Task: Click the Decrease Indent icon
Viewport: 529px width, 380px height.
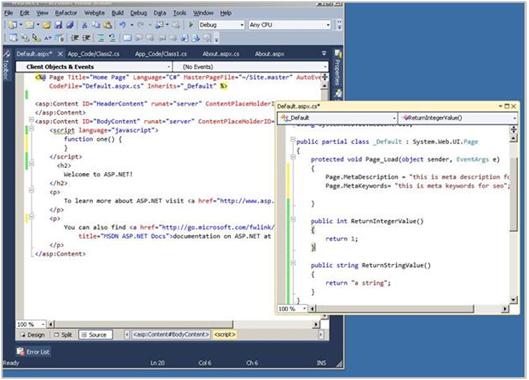Action: 75,38
